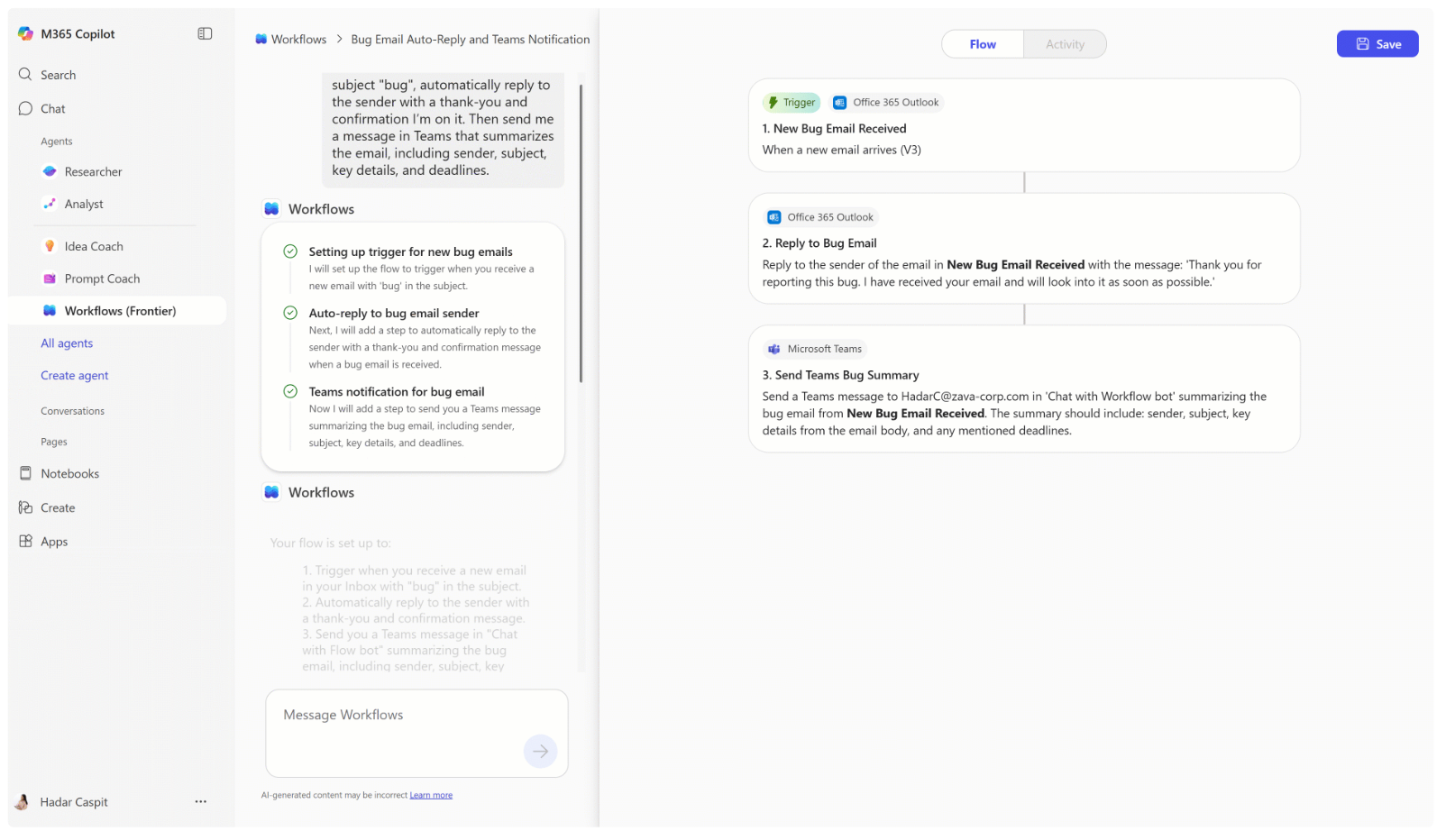The image size is (1446, 840).
Task: Click the Workflows icon above the steps card
Action: (271, 209)
